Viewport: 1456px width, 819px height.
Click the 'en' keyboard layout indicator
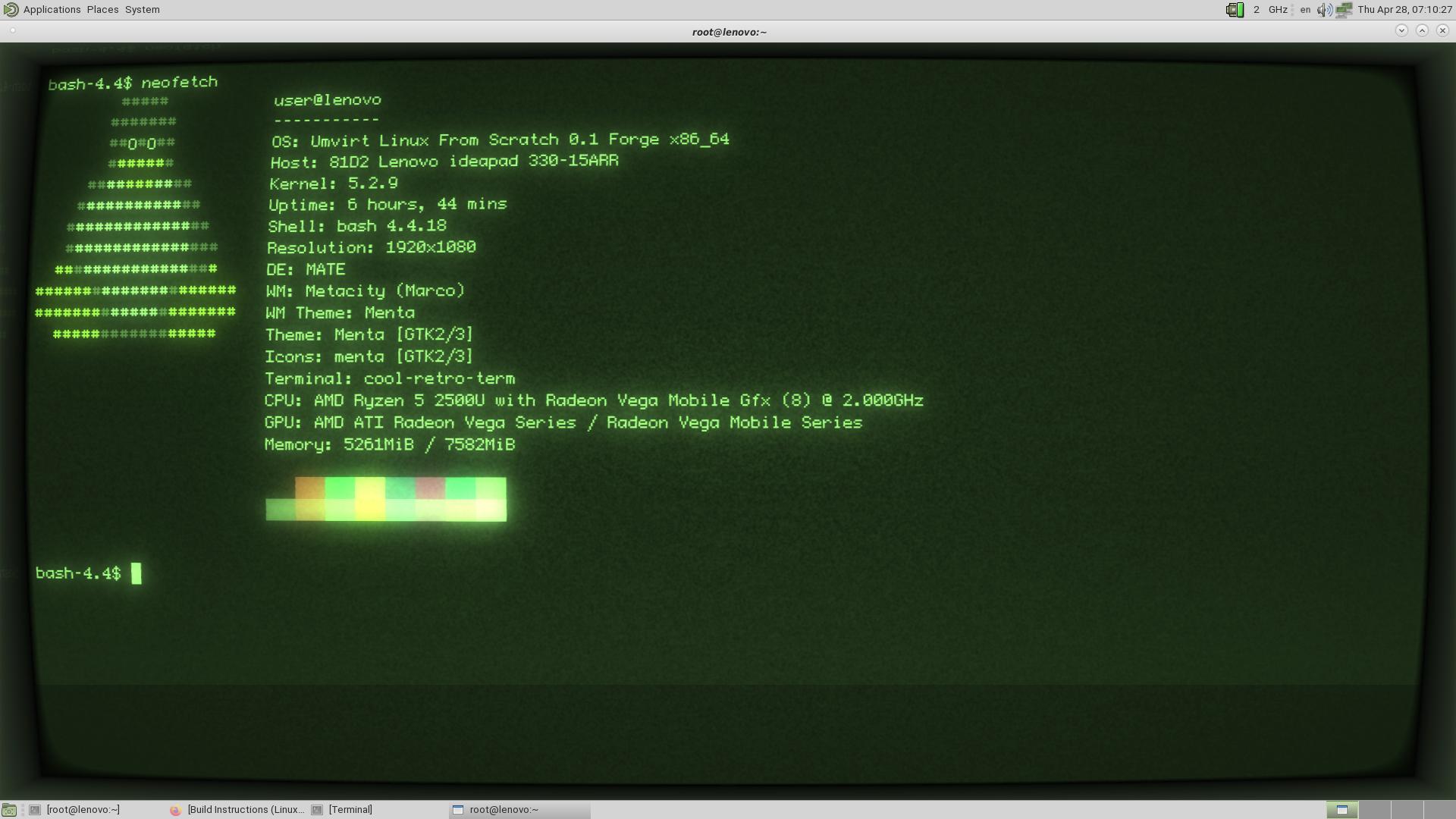click(1305, 10)
